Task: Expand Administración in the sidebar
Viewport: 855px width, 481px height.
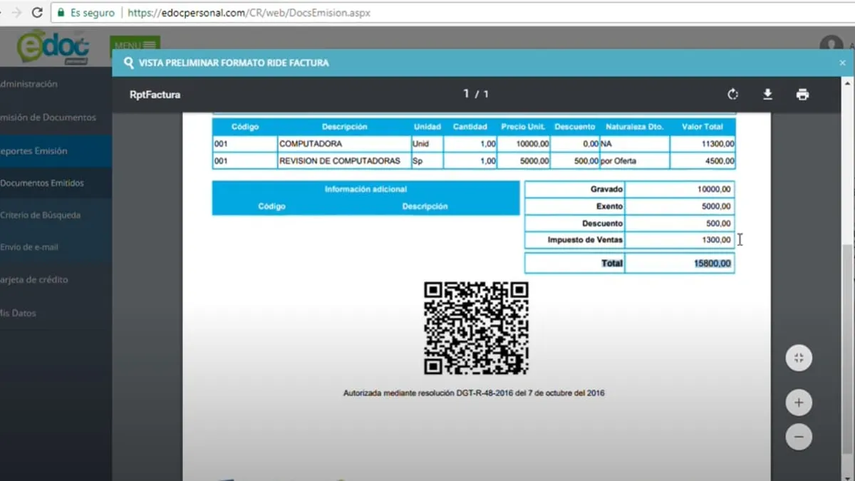Action: click(x=28, y=84)
